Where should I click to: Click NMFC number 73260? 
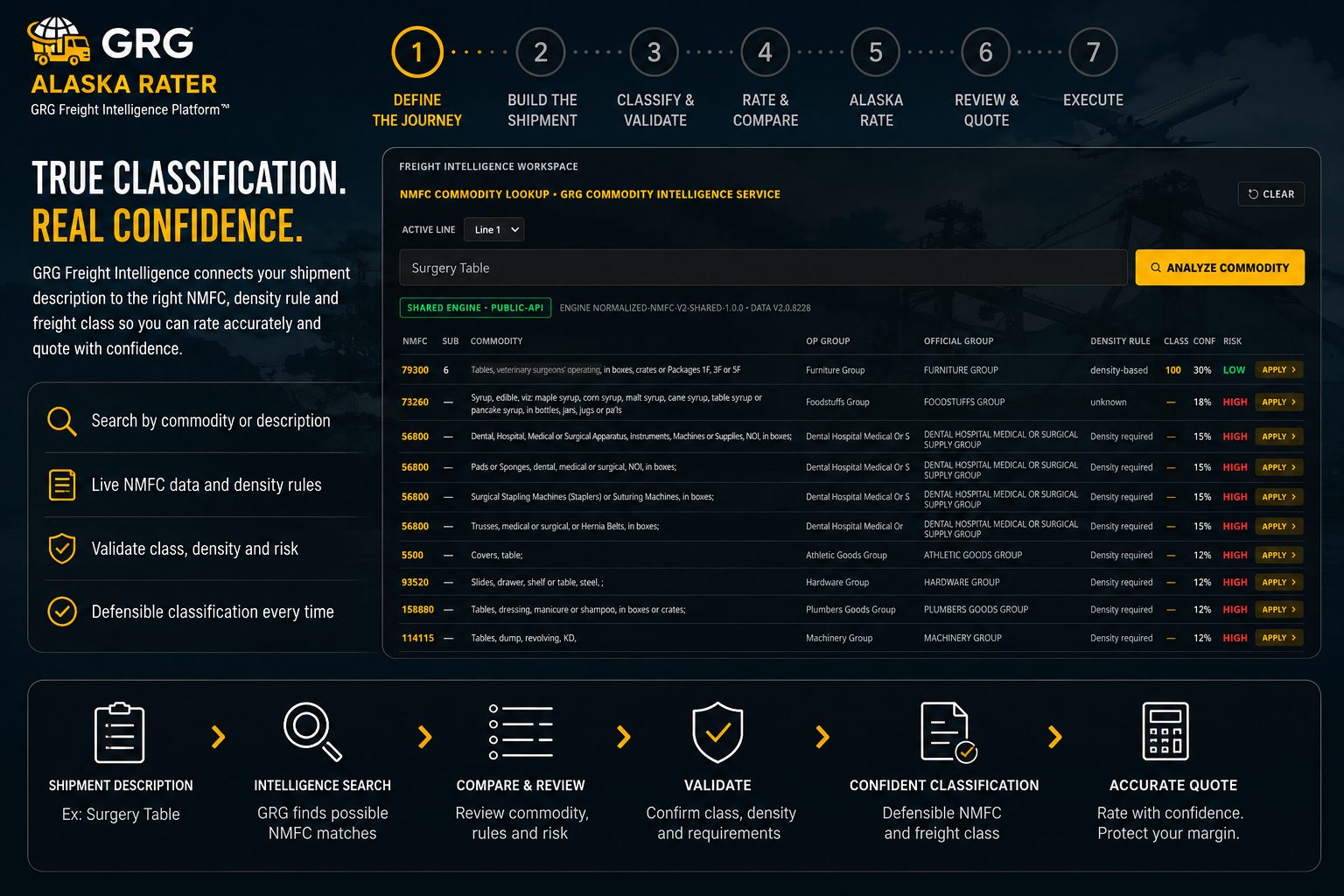tap(415, 402)
